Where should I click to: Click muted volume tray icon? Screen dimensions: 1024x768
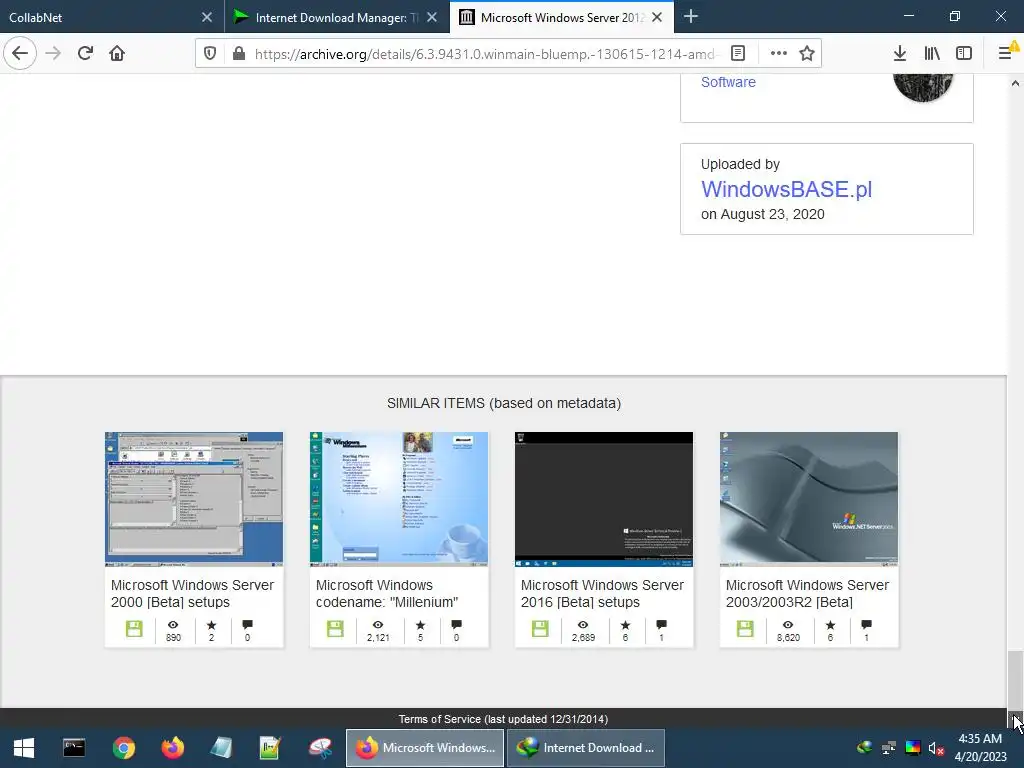coord(936,748)
